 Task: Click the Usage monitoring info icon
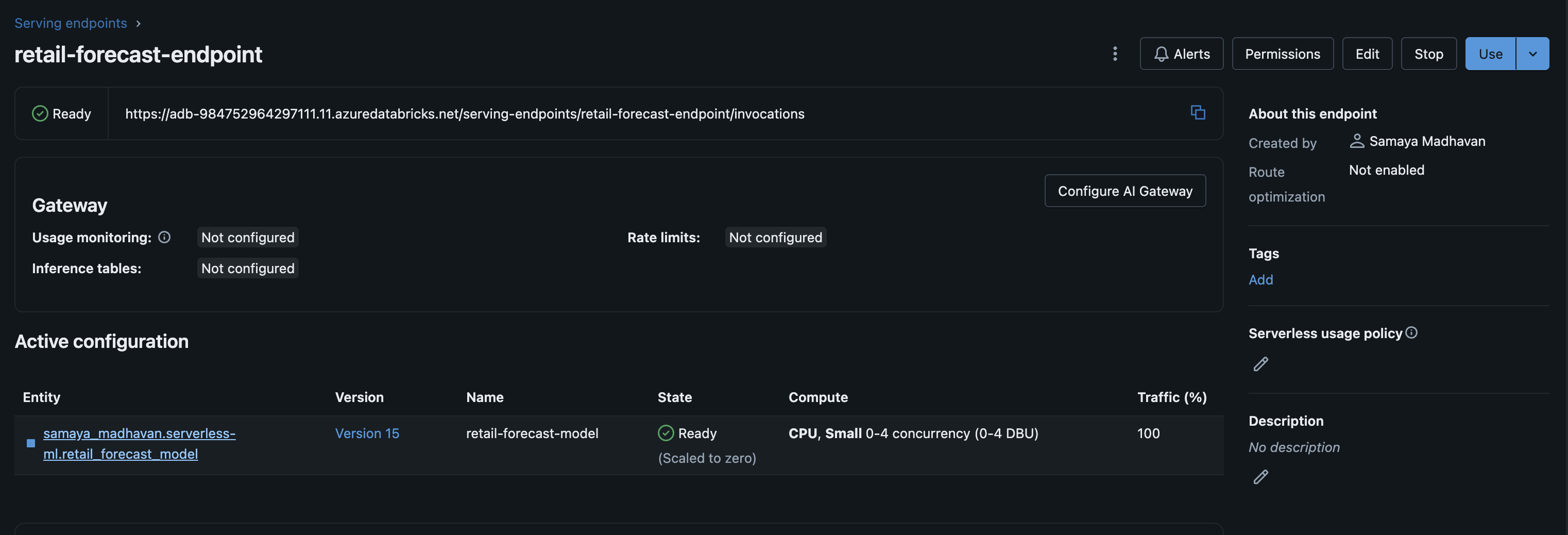pos(164,237)
